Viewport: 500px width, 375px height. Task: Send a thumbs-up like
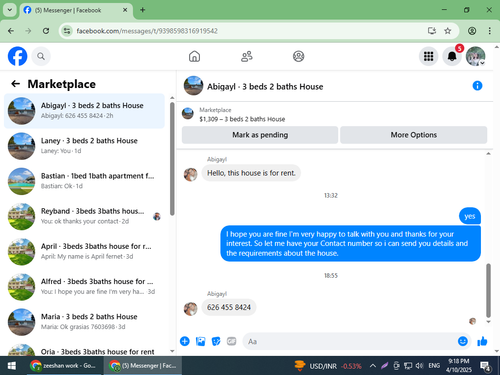[x=482, y=341]
